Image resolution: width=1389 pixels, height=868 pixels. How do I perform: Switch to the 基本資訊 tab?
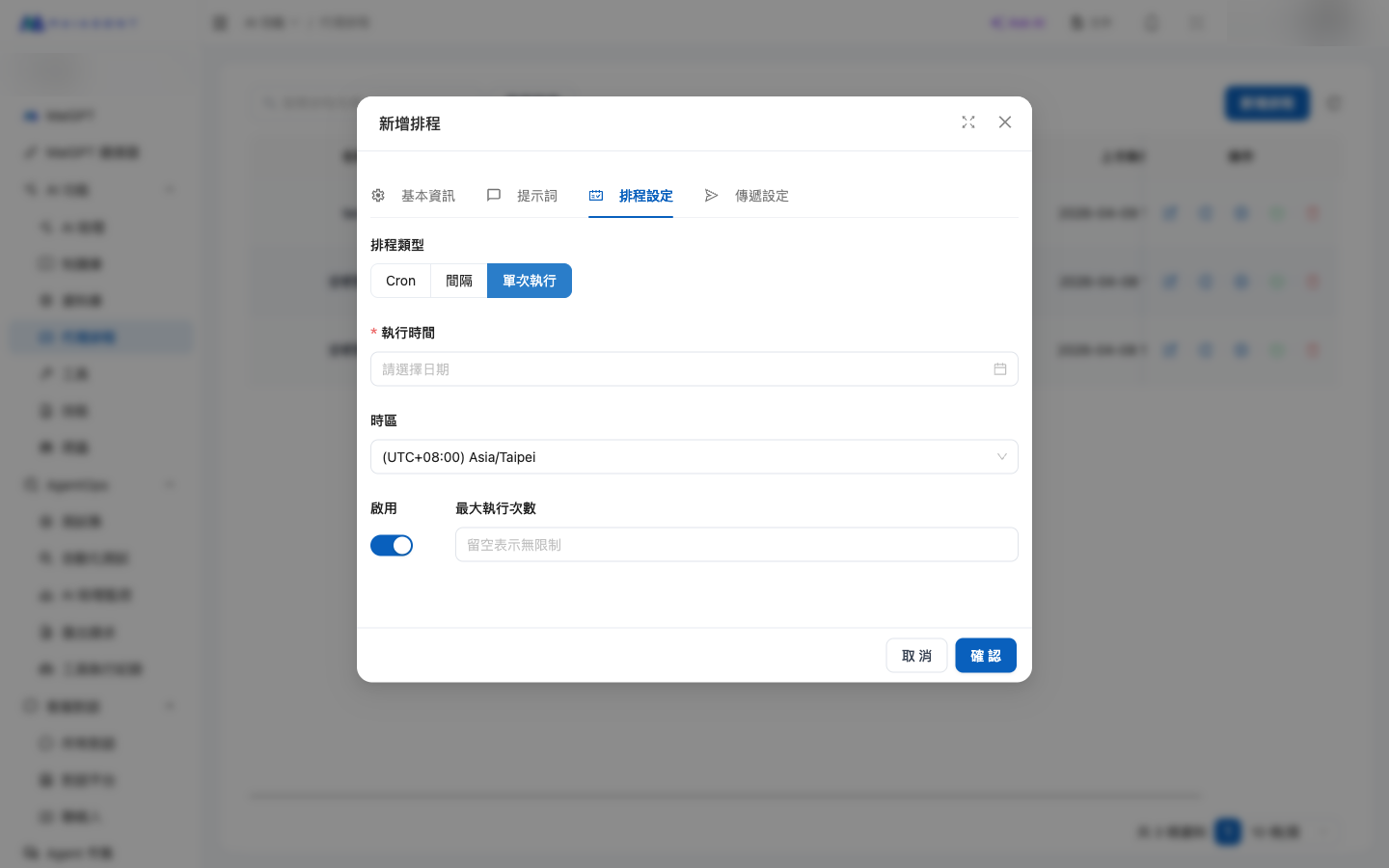(x=413, y=196)
